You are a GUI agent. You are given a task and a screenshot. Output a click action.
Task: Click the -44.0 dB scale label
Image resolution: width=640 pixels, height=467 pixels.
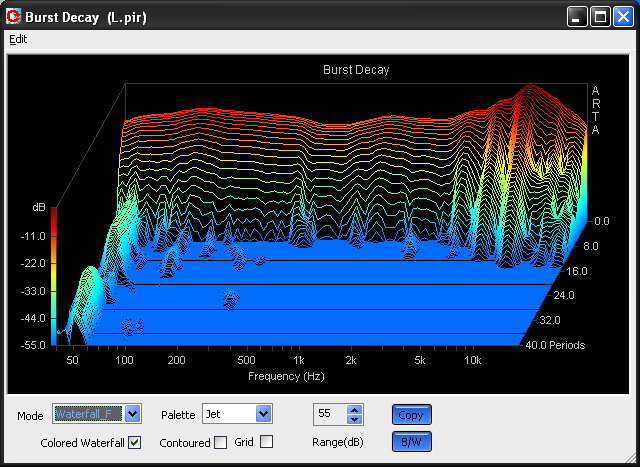(33, 318)
